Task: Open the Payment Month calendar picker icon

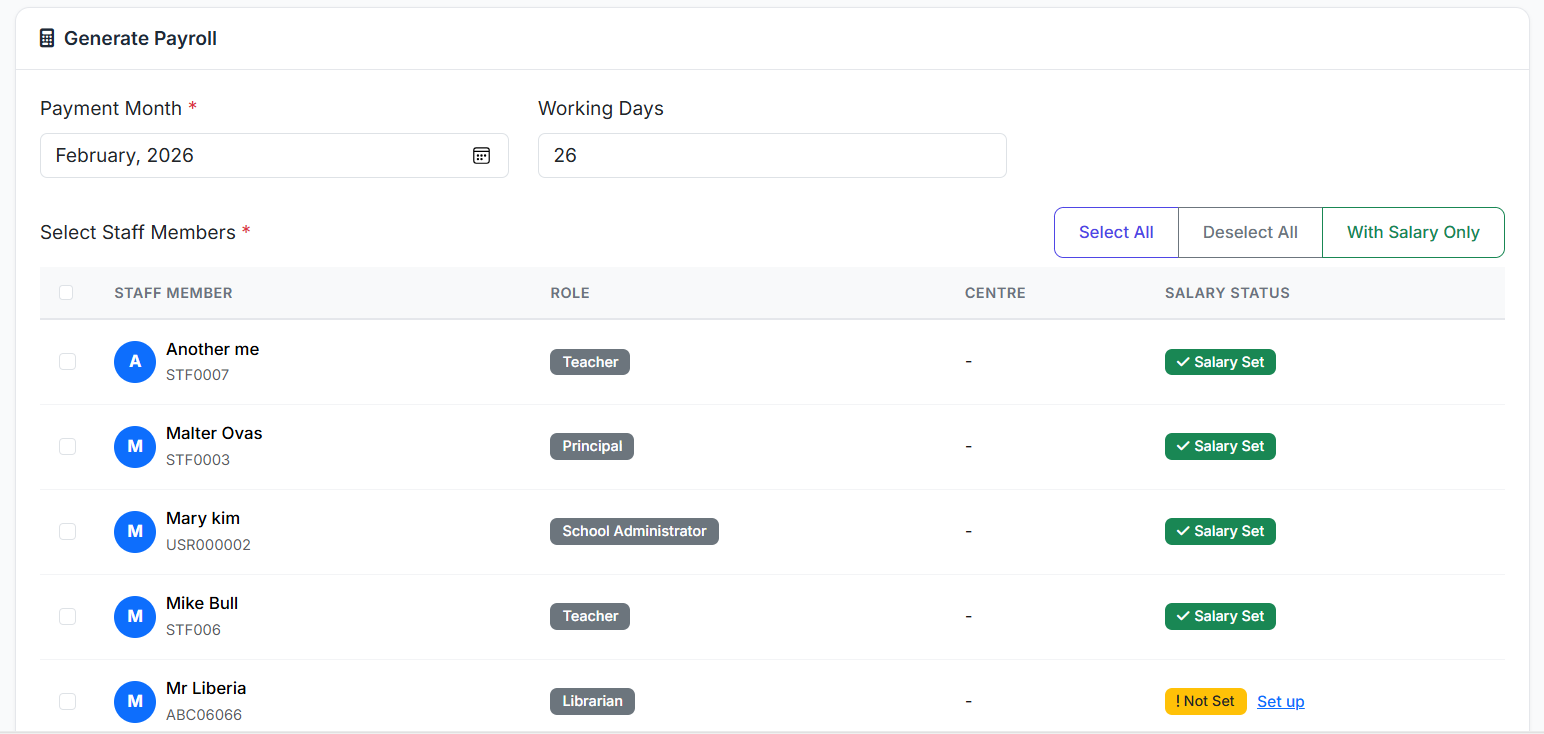Action: tap(481, 156)
